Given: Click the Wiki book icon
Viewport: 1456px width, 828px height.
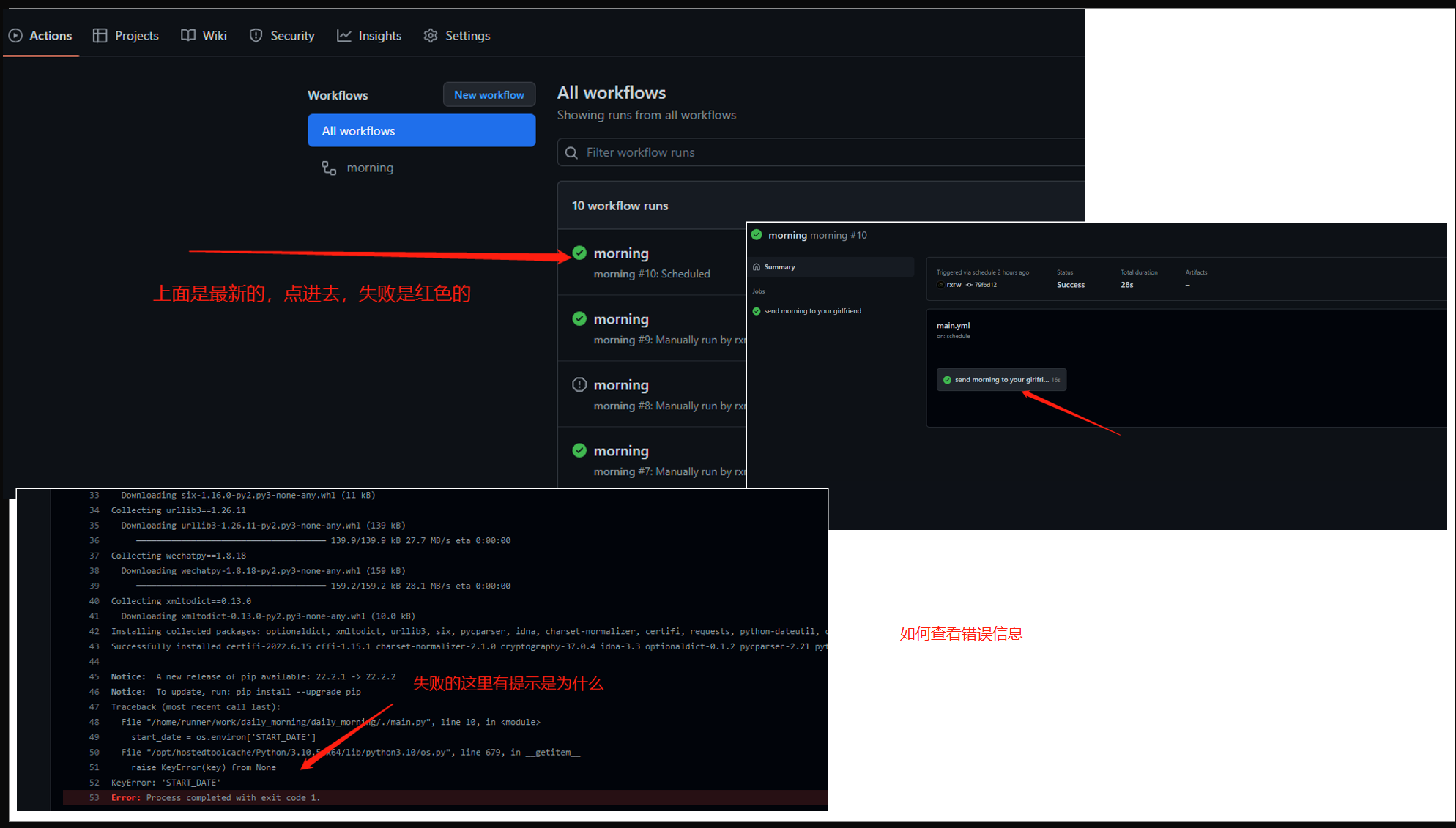Looking at the screenshot, I should [x=187, y=35].
